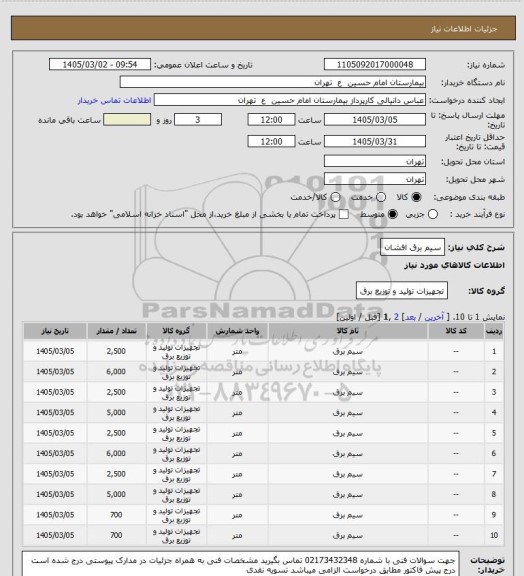
Task: Open page 2 of the items list
Action: (396, 317)
